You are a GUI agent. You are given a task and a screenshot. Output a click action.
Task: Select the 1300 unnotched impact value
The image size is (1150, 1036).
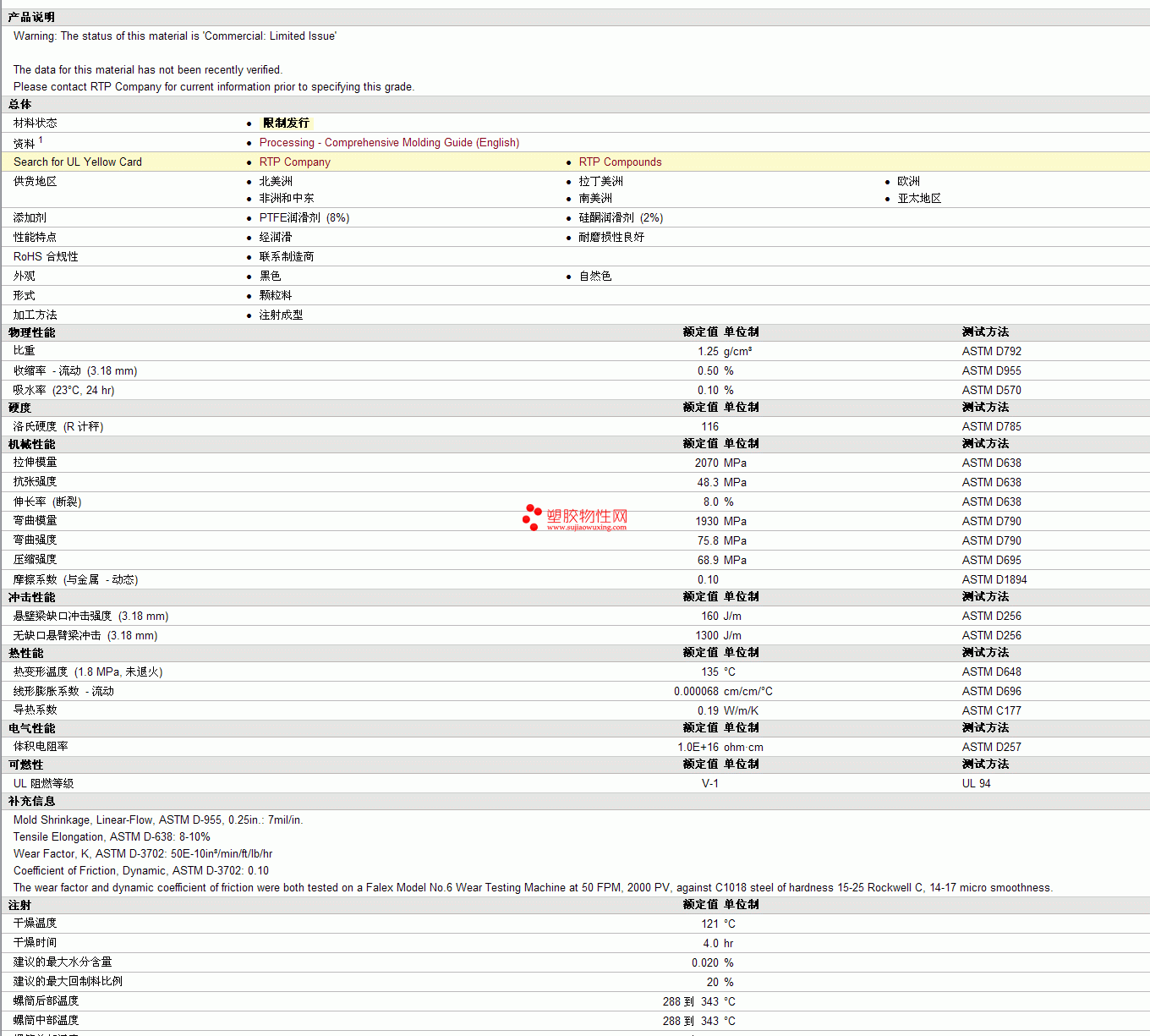(x=707, y=636)
